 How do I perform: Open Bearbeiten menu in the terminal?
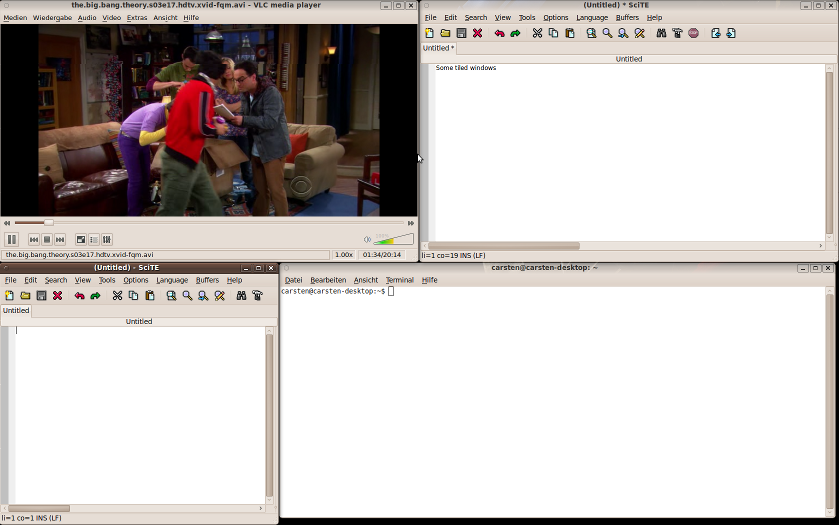click(x=328, y=280)
